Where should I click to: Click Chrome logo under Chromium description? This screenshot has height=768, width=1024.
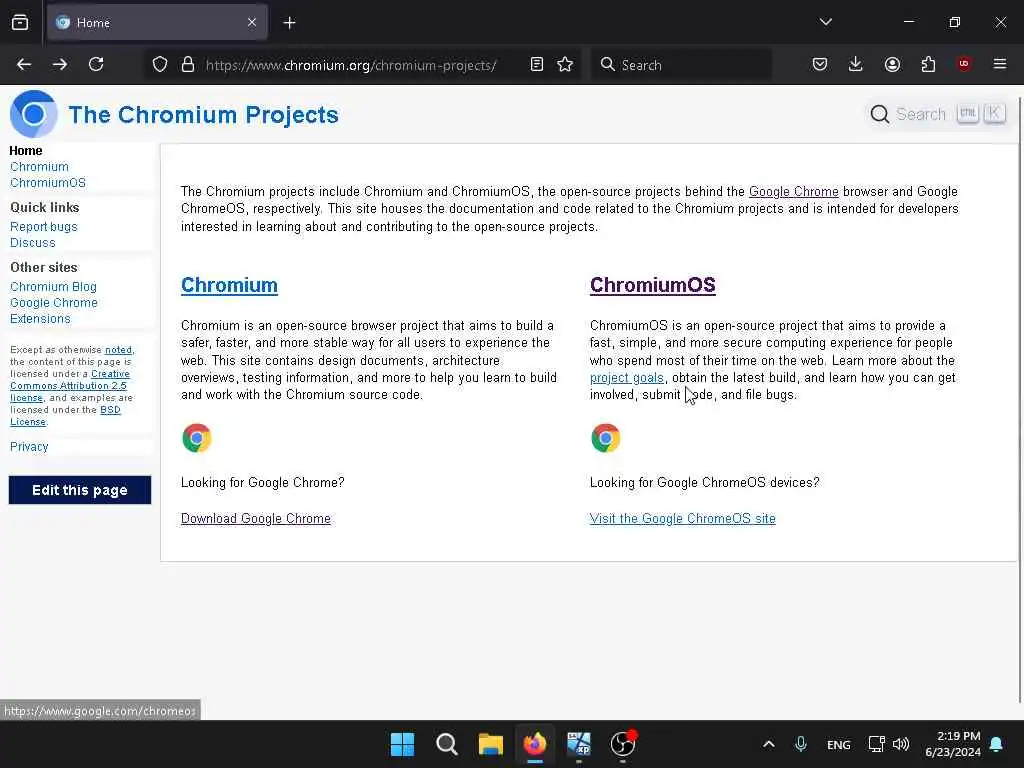click(197, 438)
